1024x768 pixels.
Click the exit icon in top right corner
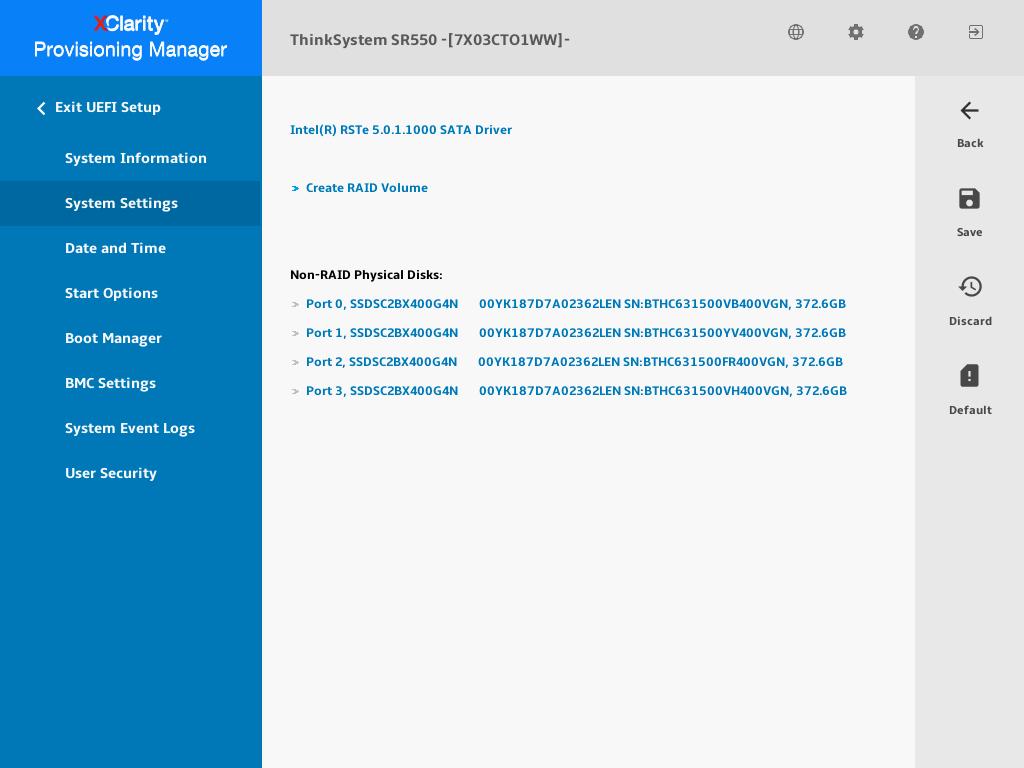(x=975, y=32)
